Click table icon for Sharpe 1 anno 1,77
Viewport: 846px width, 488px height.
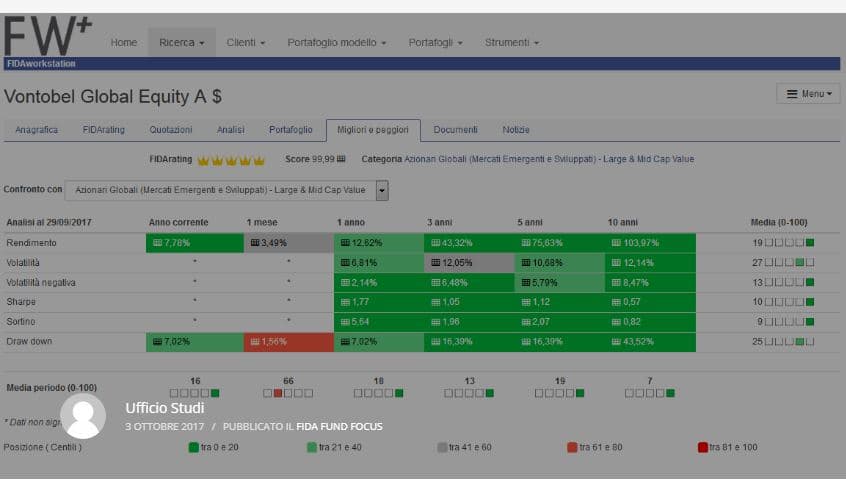click(x=345, y=302)
